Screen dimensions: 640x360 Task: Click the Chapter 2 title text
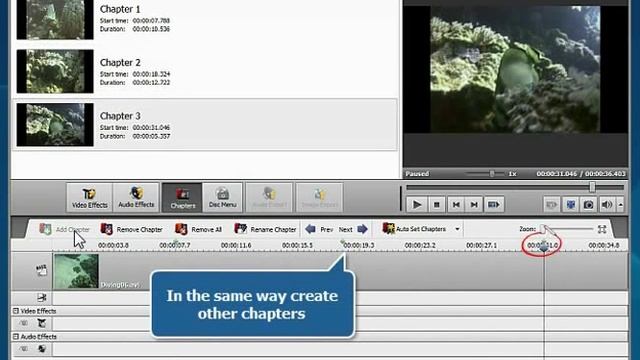point(120,62)
